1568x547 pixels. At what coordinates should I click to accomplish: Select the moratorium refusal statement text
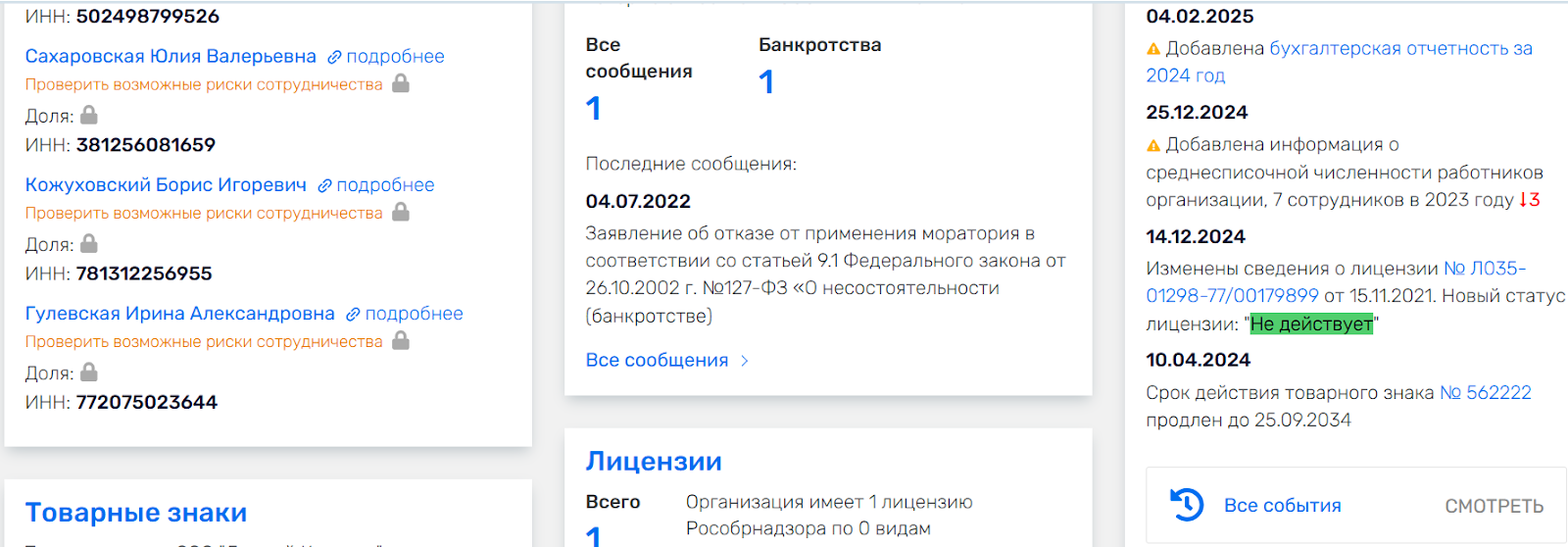tap(825, 274)
